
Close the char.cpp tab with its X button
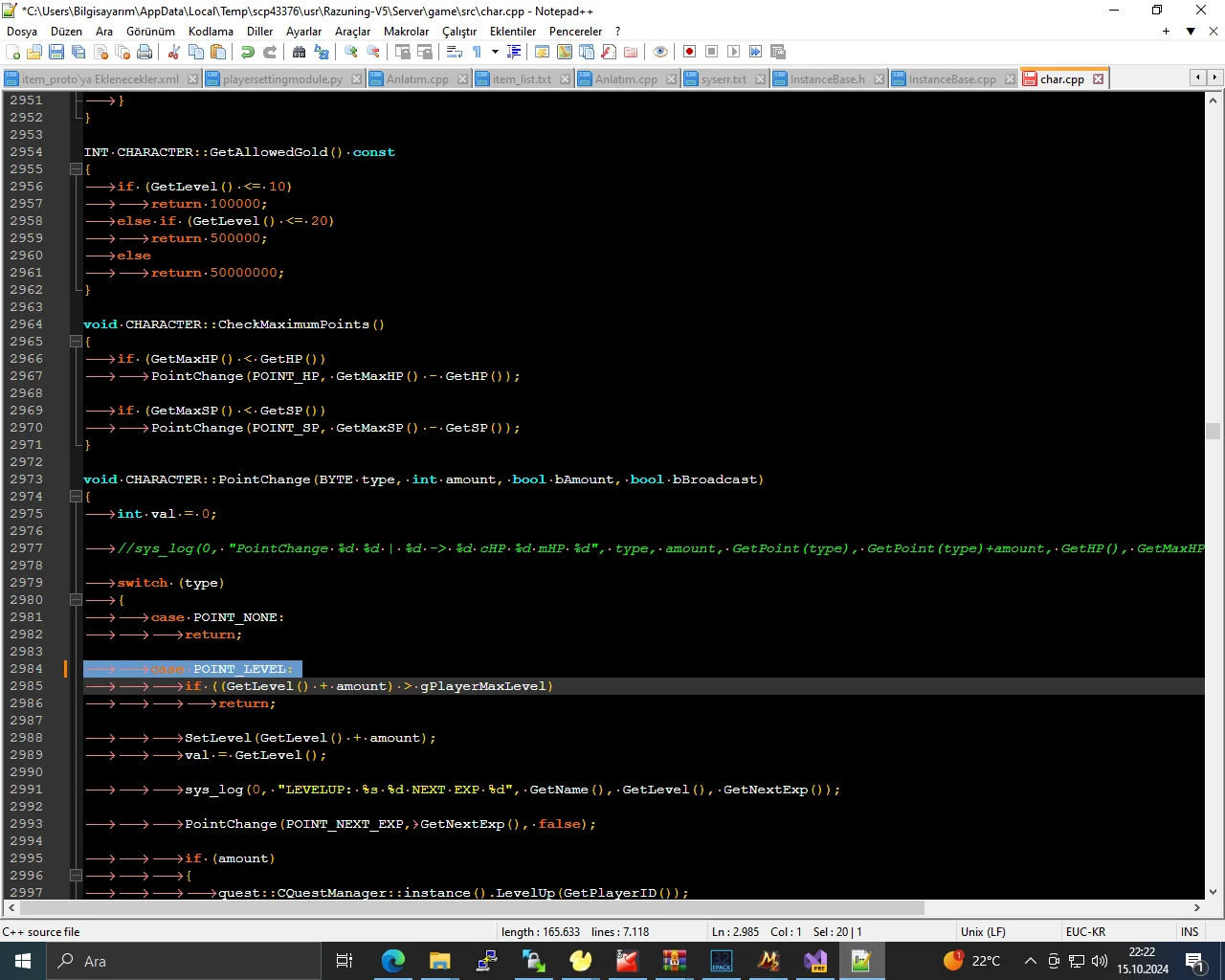1099,79
